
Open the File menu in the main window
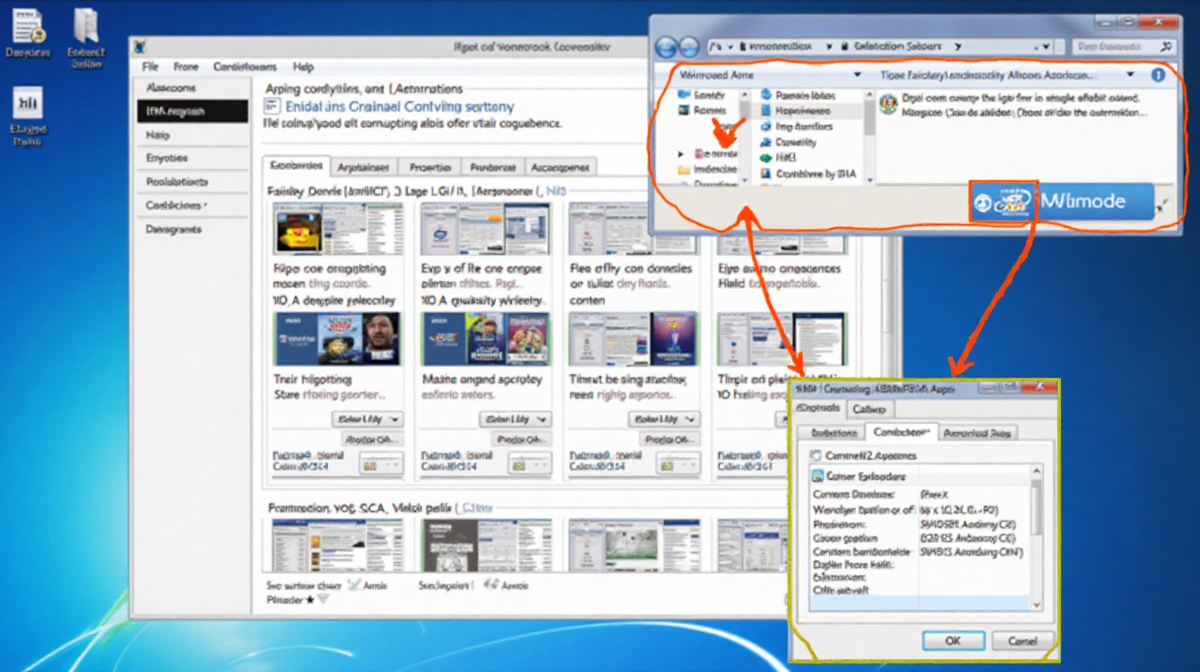click(x=150, y=67)
